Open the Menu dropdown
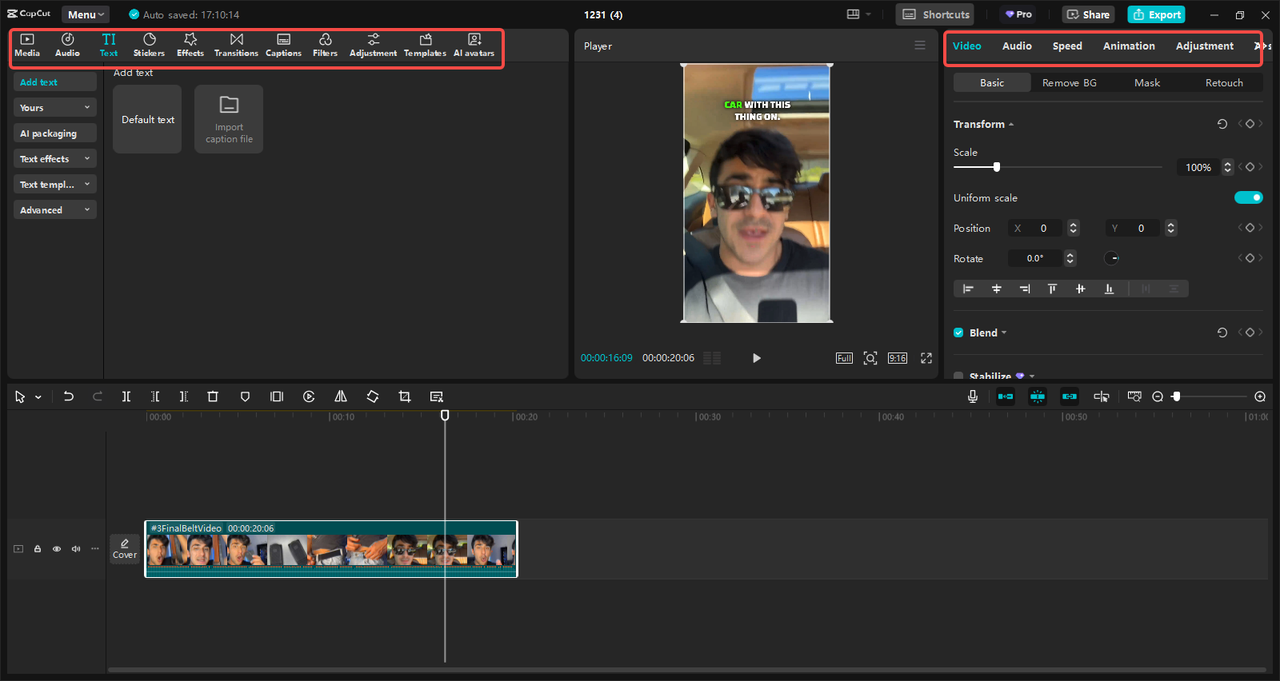This screenshot has width=1280, height=681. (88, 15)
